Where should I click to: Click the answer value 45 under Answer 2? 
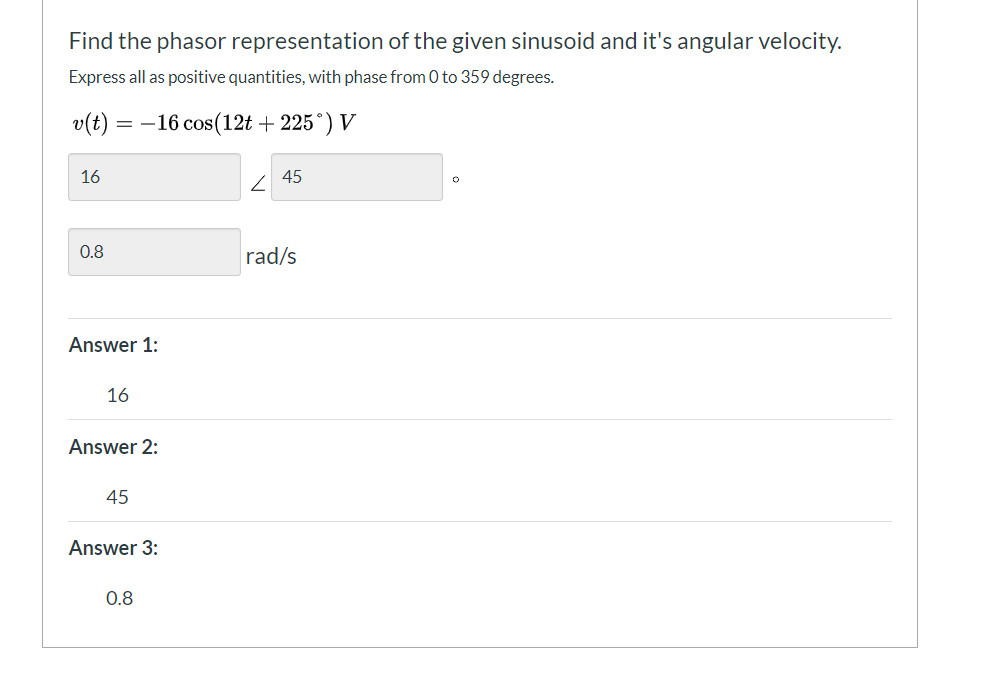(x=117, y=497)
